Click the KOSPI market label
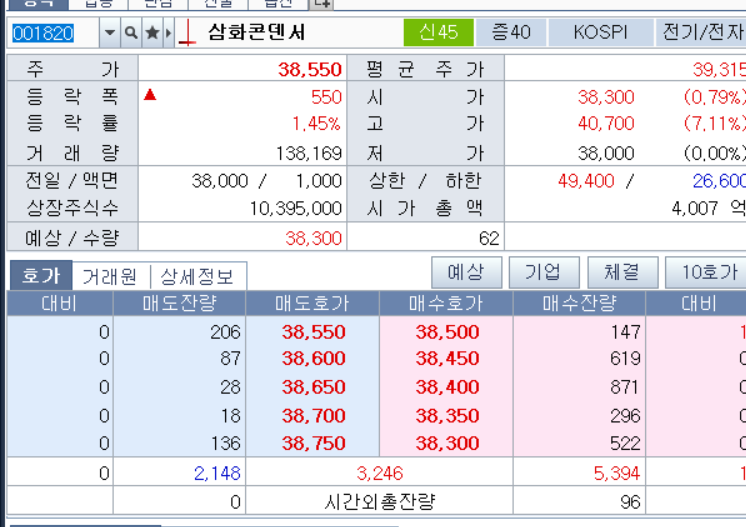Image resolution: width=746 pixels, height=527 pixels. (600, 32)
